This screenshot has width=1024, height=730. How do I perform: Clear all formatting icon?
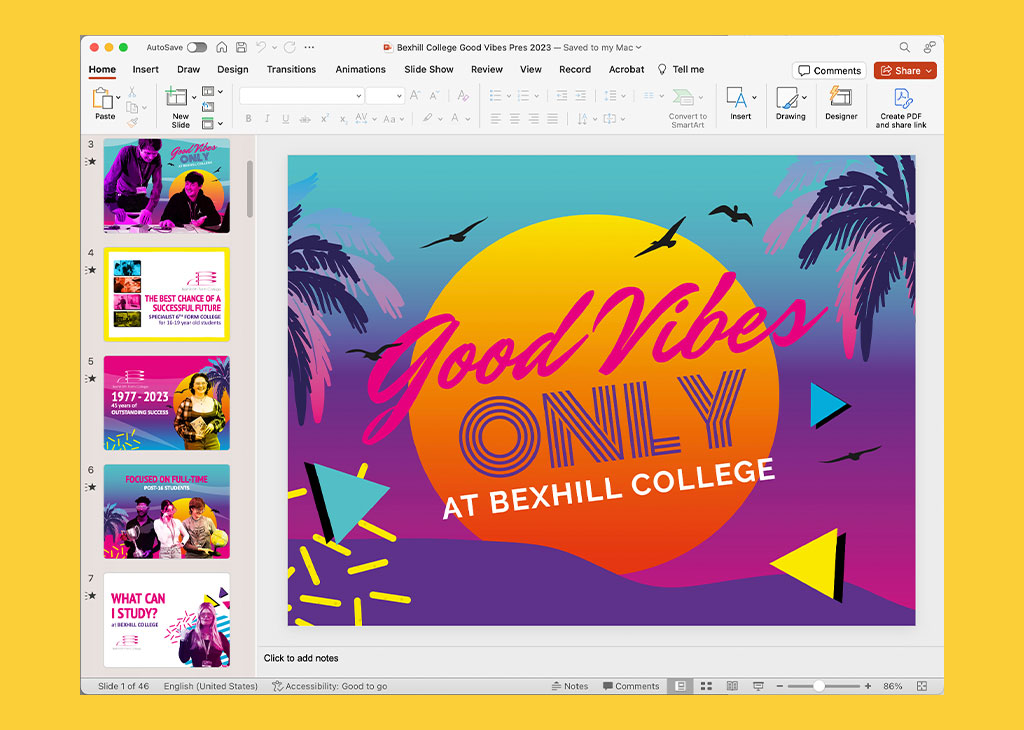(463, 96)
